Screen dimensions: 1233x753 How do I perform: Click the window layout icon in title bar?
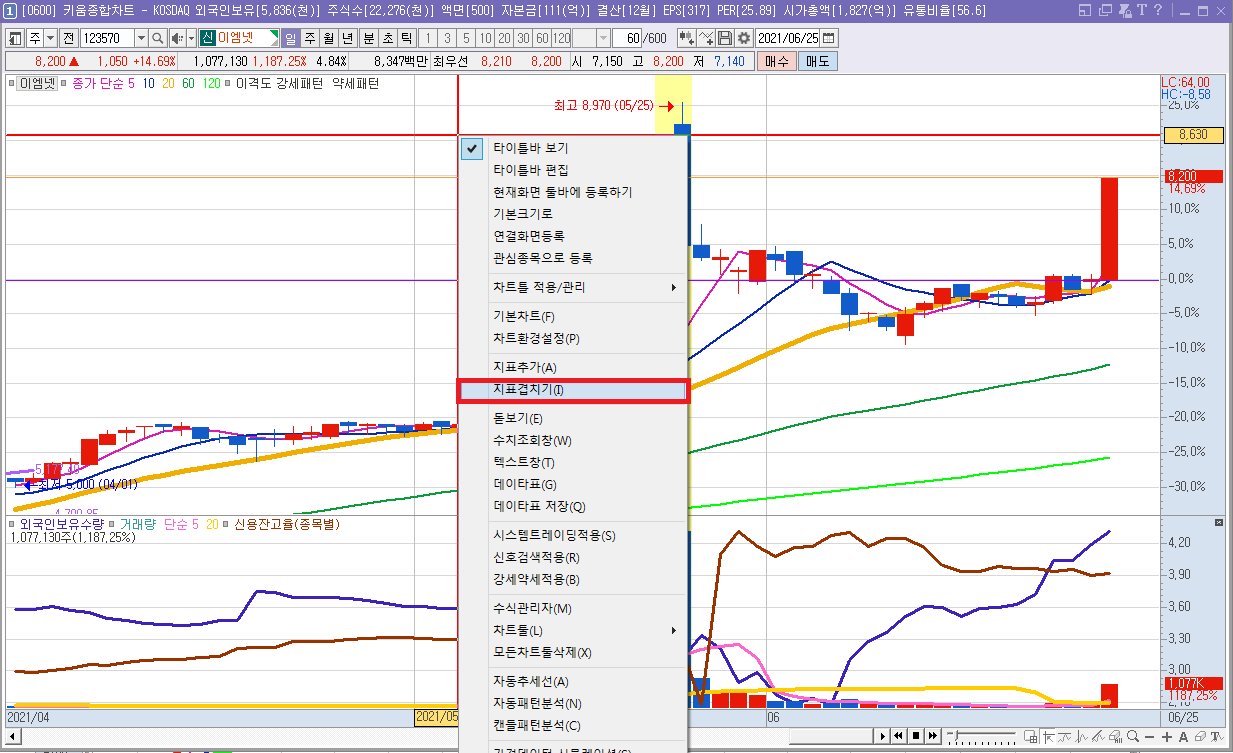[x=1085, y=10]
